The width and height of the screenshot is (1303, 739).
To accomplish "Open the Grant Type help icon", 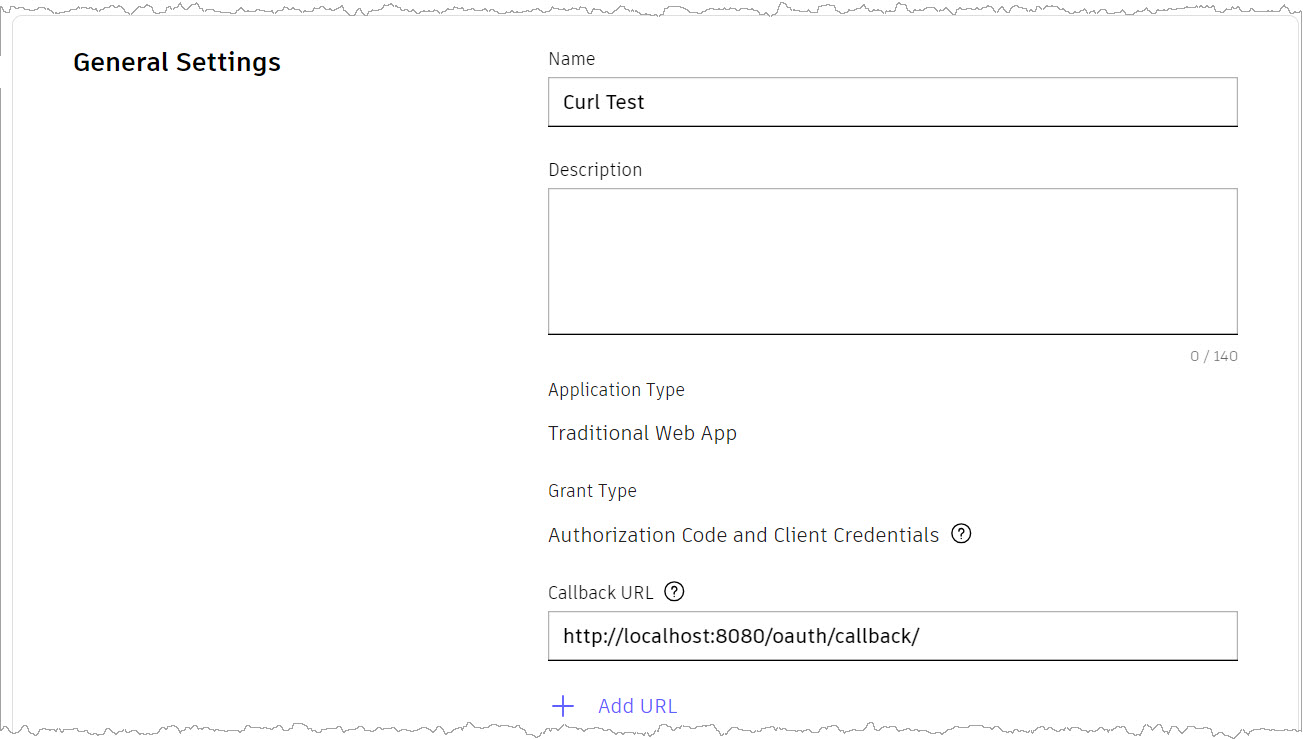I will pyautogui.click(x=961, y=534).
